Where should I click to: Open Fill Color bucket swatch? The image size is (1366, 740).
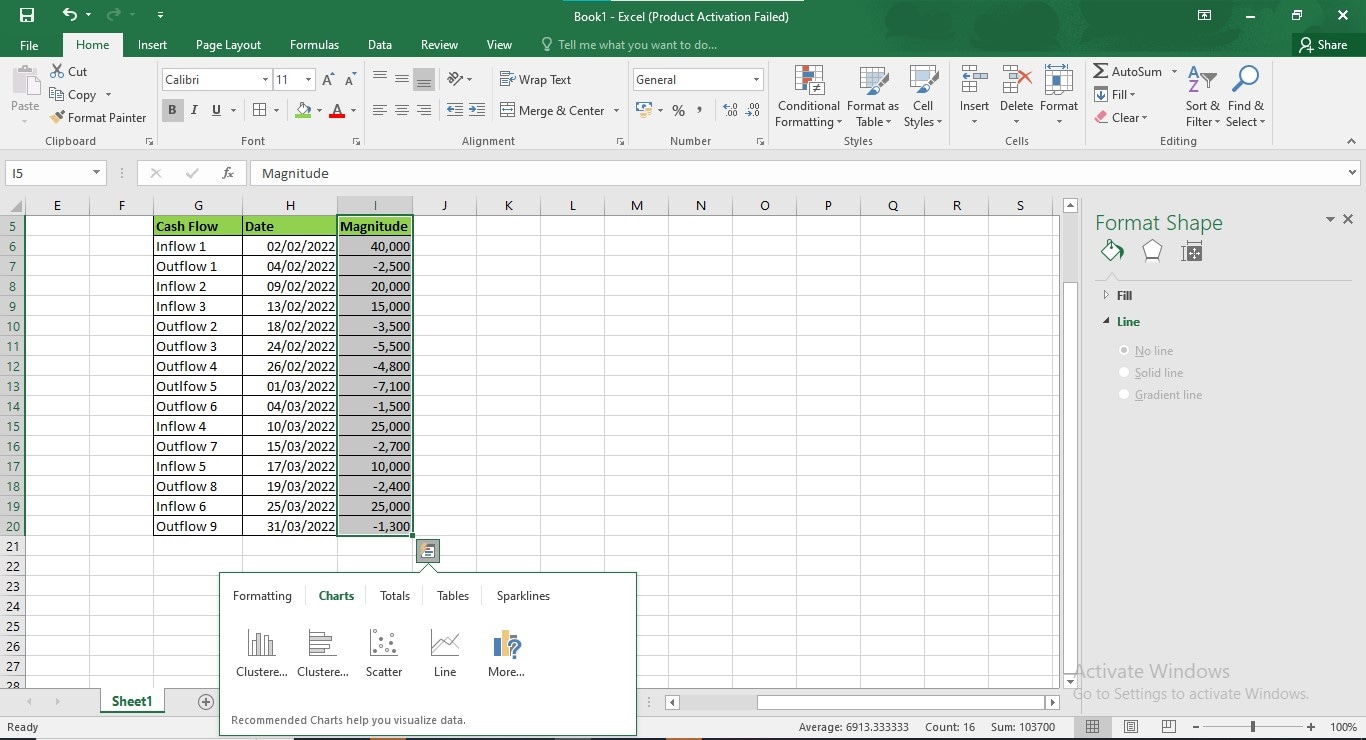point(304,110)
